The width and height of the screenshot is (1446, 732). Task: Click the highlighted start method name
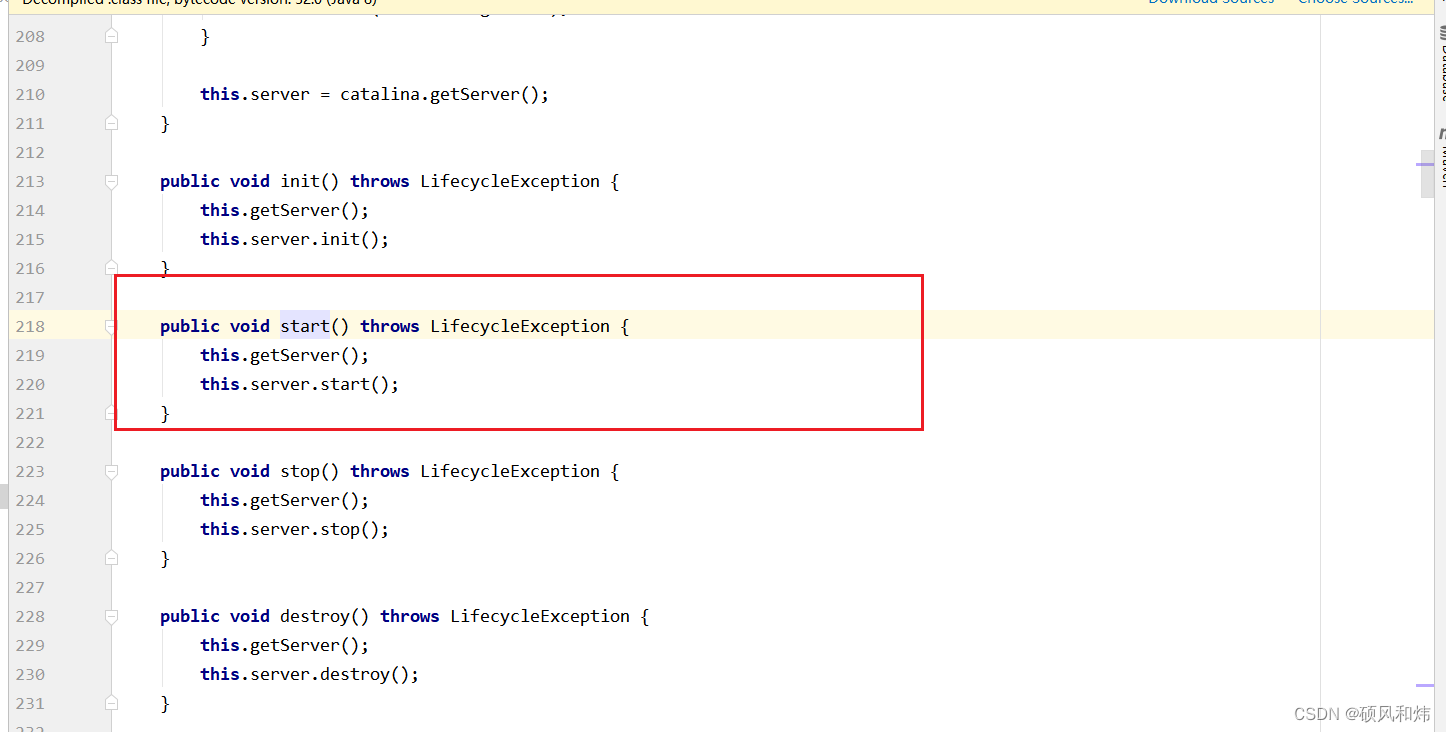click(305, 326)
